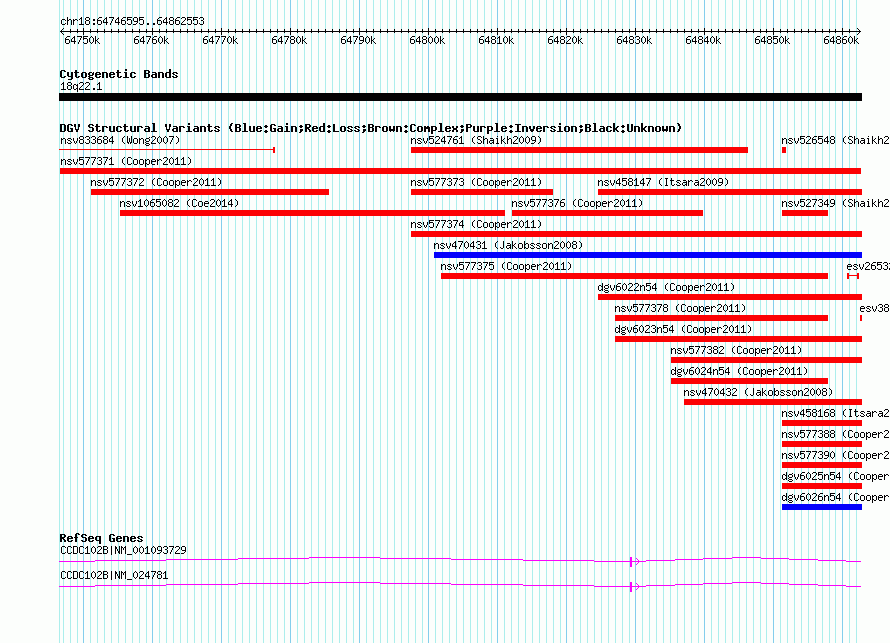Image resolution: width=890 pixels, height=643 pixels.
Task: Click the nsv458147 (Itsara2009) label
Action: pos(663,182)
